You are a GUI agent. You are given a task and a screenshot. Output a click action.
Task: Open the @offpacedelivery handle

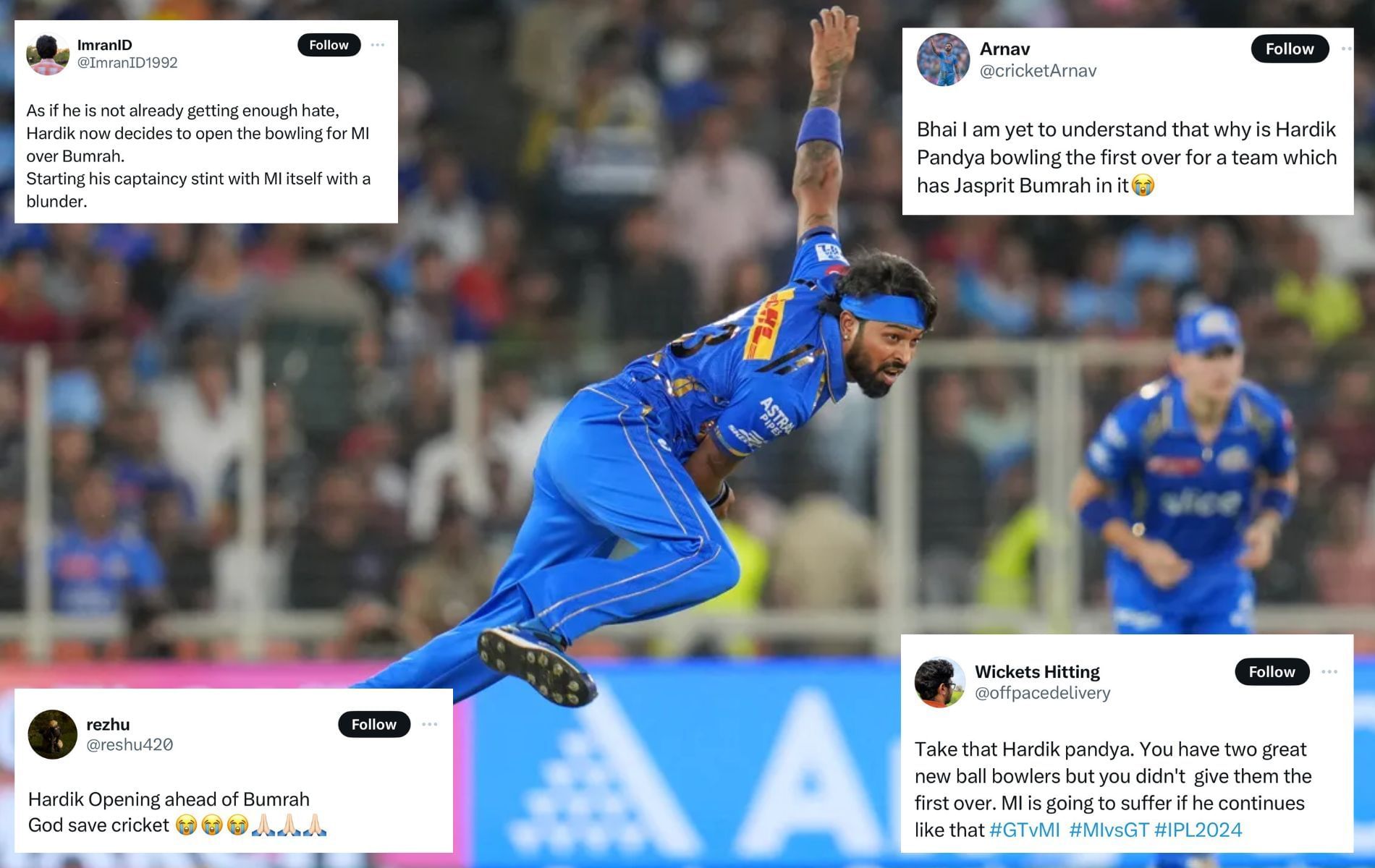coord(1043,693)
